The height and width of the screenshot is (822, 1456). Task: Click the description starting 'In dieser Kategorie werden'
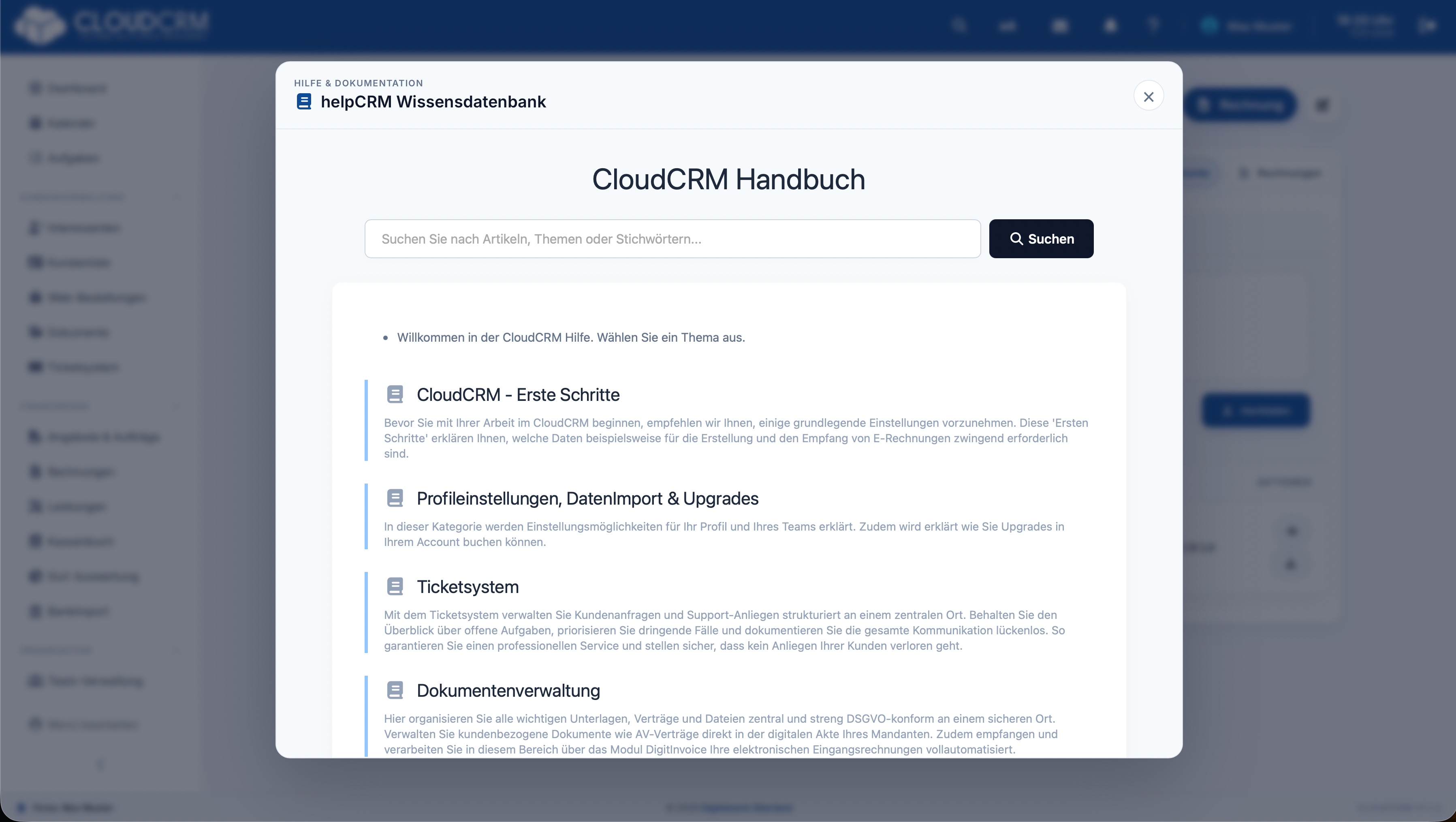coord(724,534)
